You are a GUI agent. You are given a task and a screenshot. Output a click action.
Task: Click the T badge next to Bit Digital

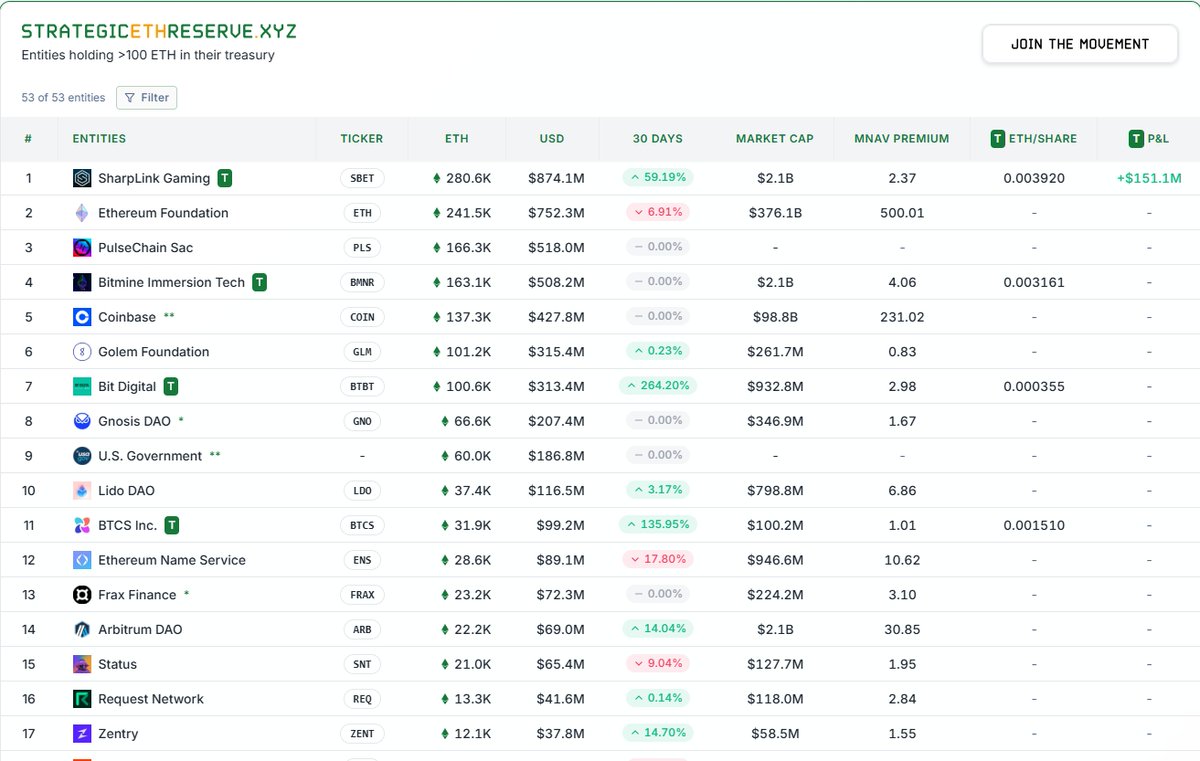pyautogui.click(x=171, y=386)
